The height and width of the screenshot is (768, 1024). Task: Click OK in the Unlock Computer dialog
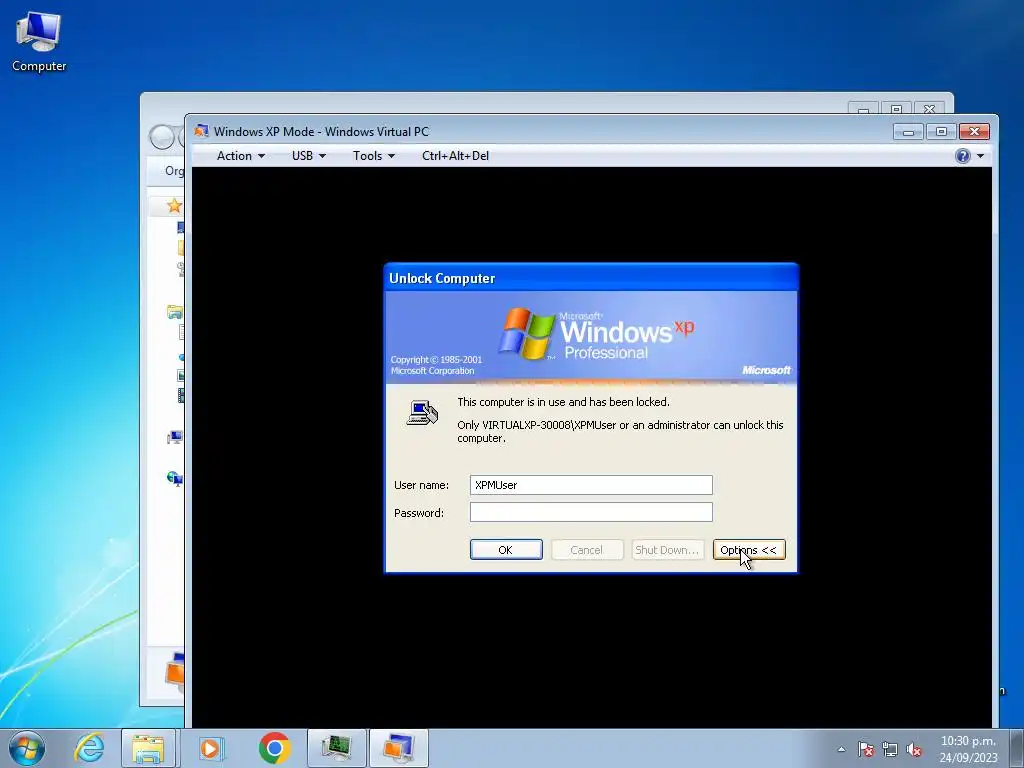tap(505, 550)
